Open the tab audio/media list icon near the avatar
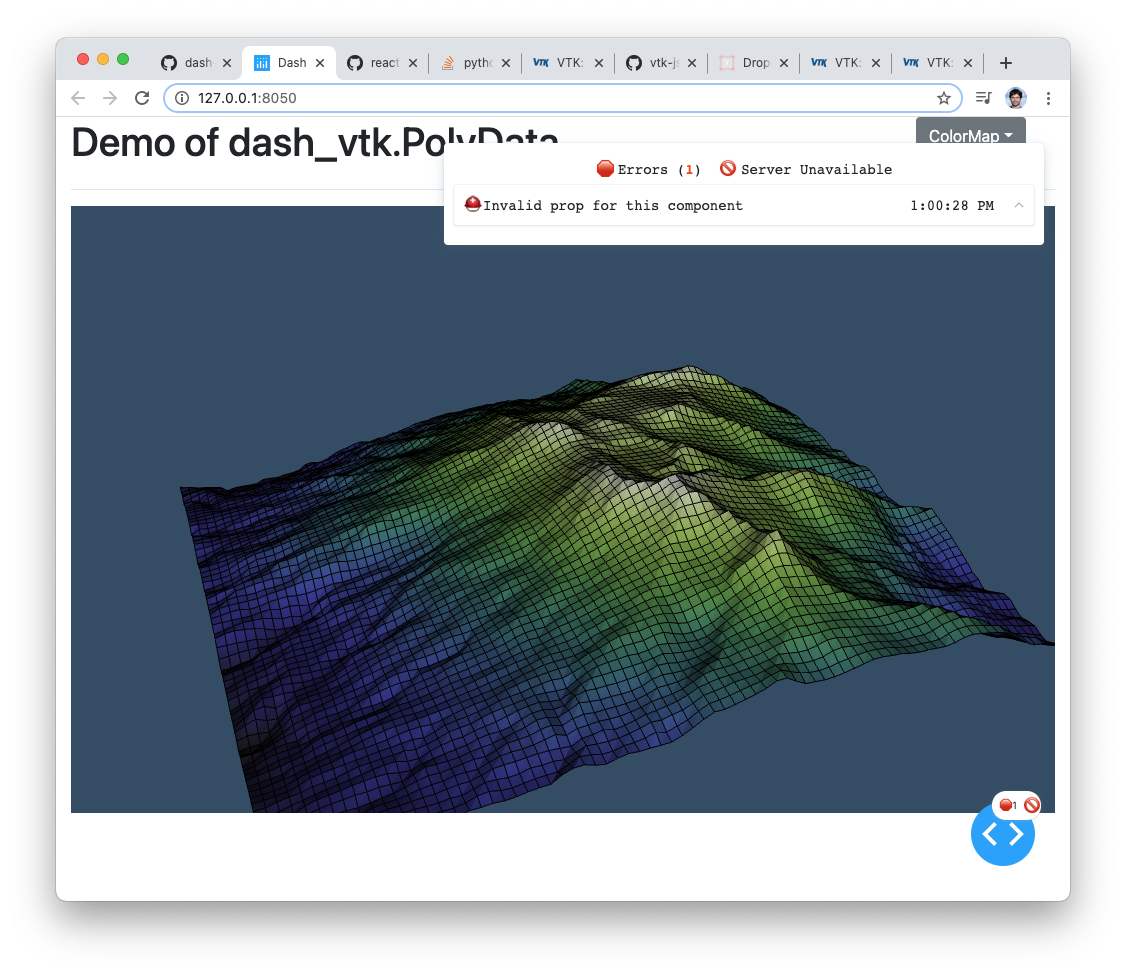The height and width of the screenshot is (975, 1126). (x=982, y=98)
